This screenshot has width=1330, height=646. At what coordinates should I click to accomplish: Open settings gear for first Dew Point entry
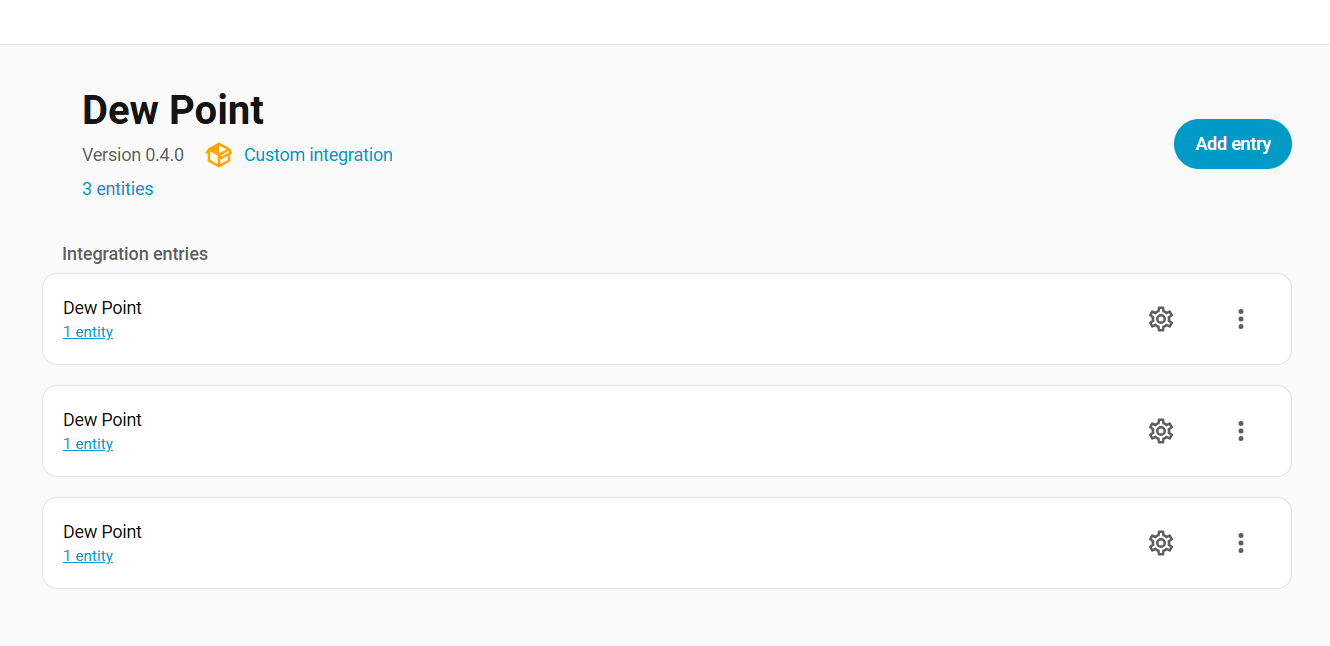1160,319
